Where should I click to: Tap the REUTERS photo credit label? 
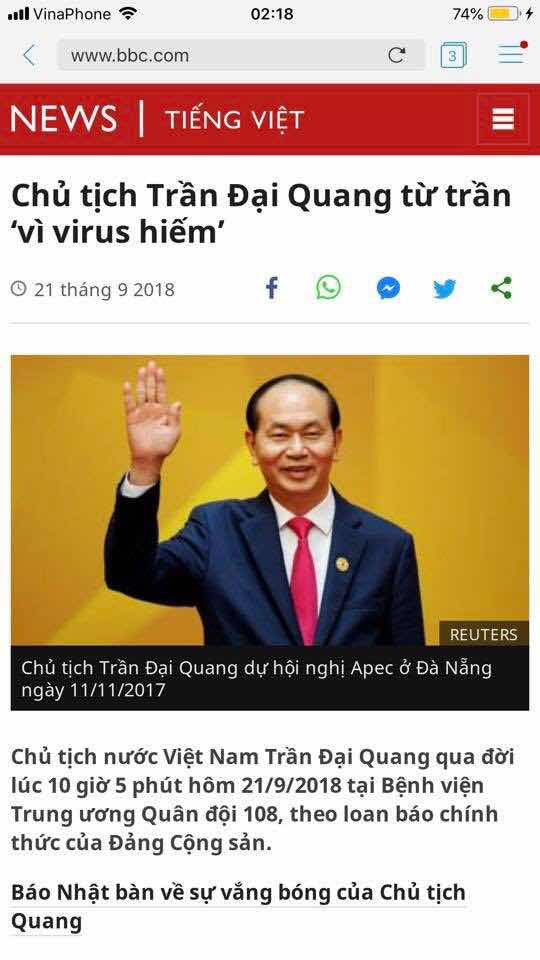point(484,635)
